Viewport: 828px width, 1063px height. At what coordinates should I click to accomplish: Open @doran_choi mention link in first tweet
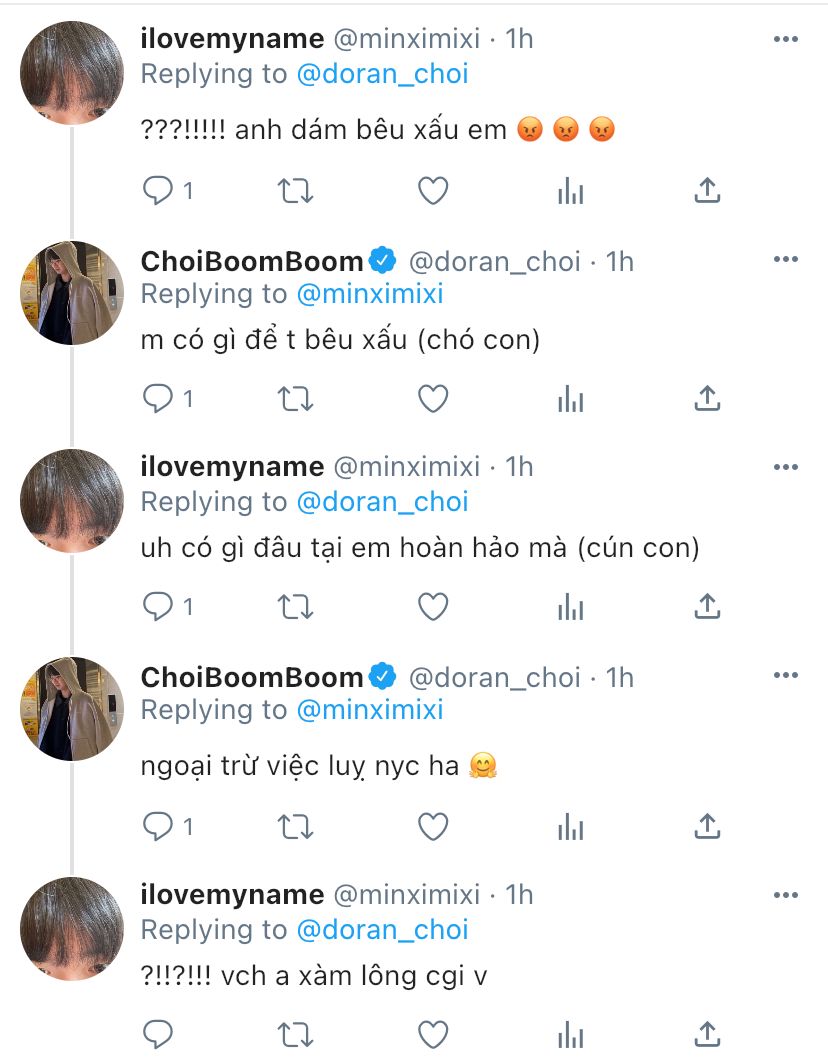coord(382,74)
